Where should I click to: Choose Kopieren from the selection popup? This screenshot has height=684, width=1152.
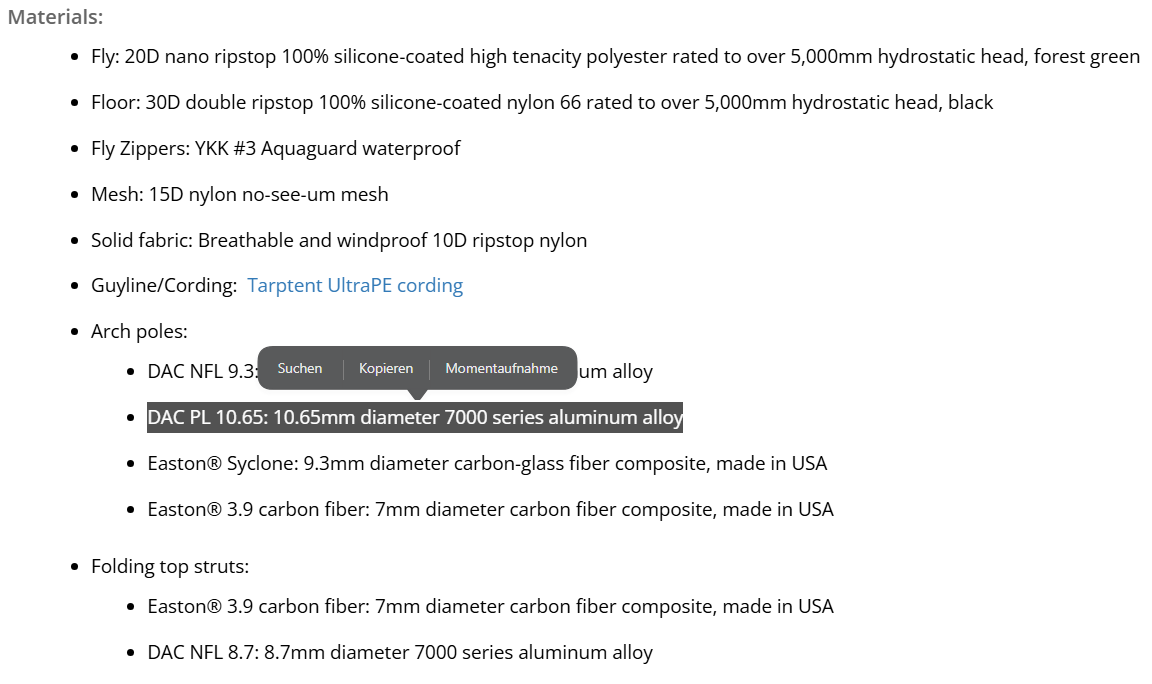coord(386,368)
